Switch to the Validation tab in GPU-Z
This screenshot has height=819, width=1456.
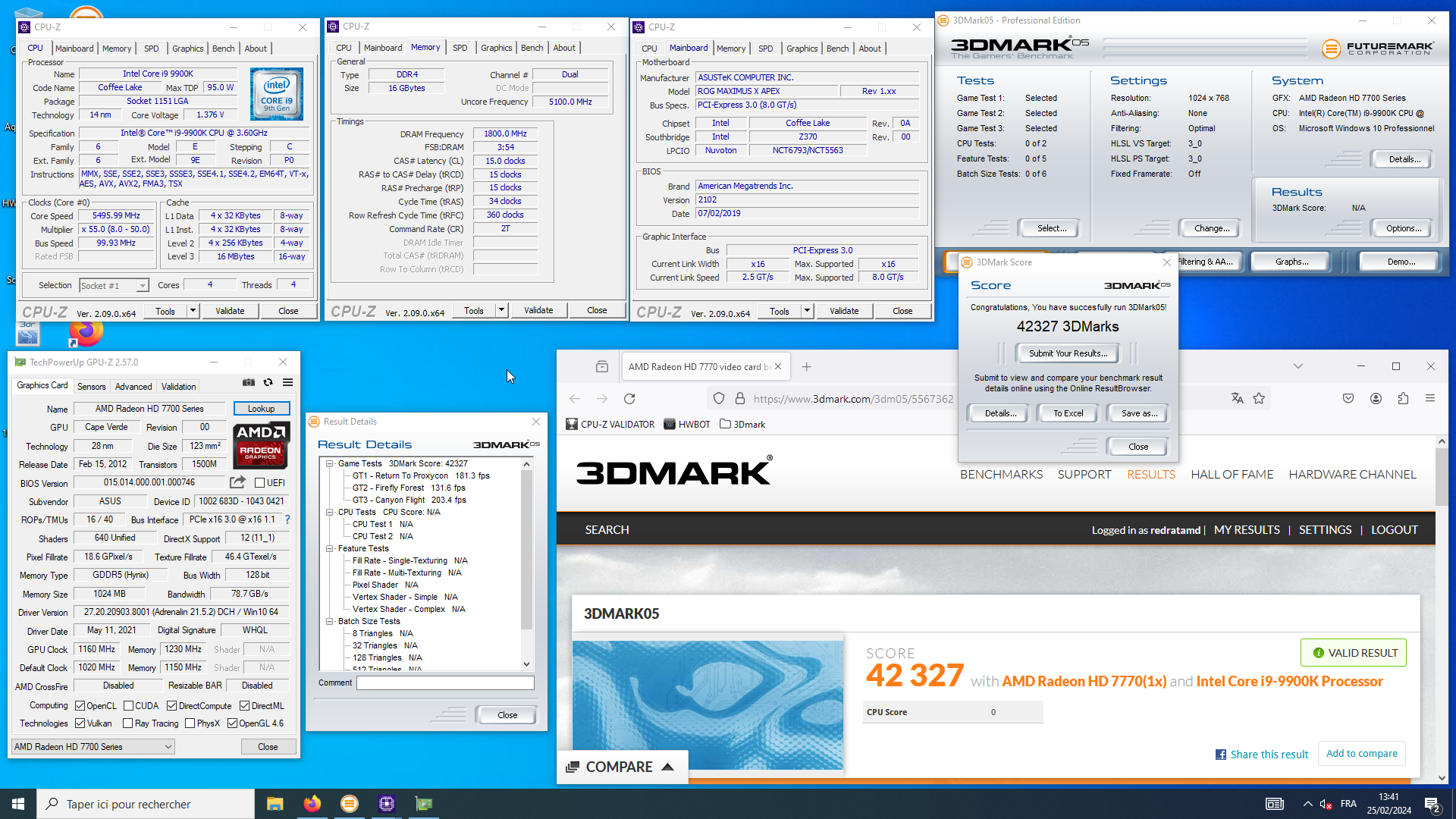tap(178, 387)
